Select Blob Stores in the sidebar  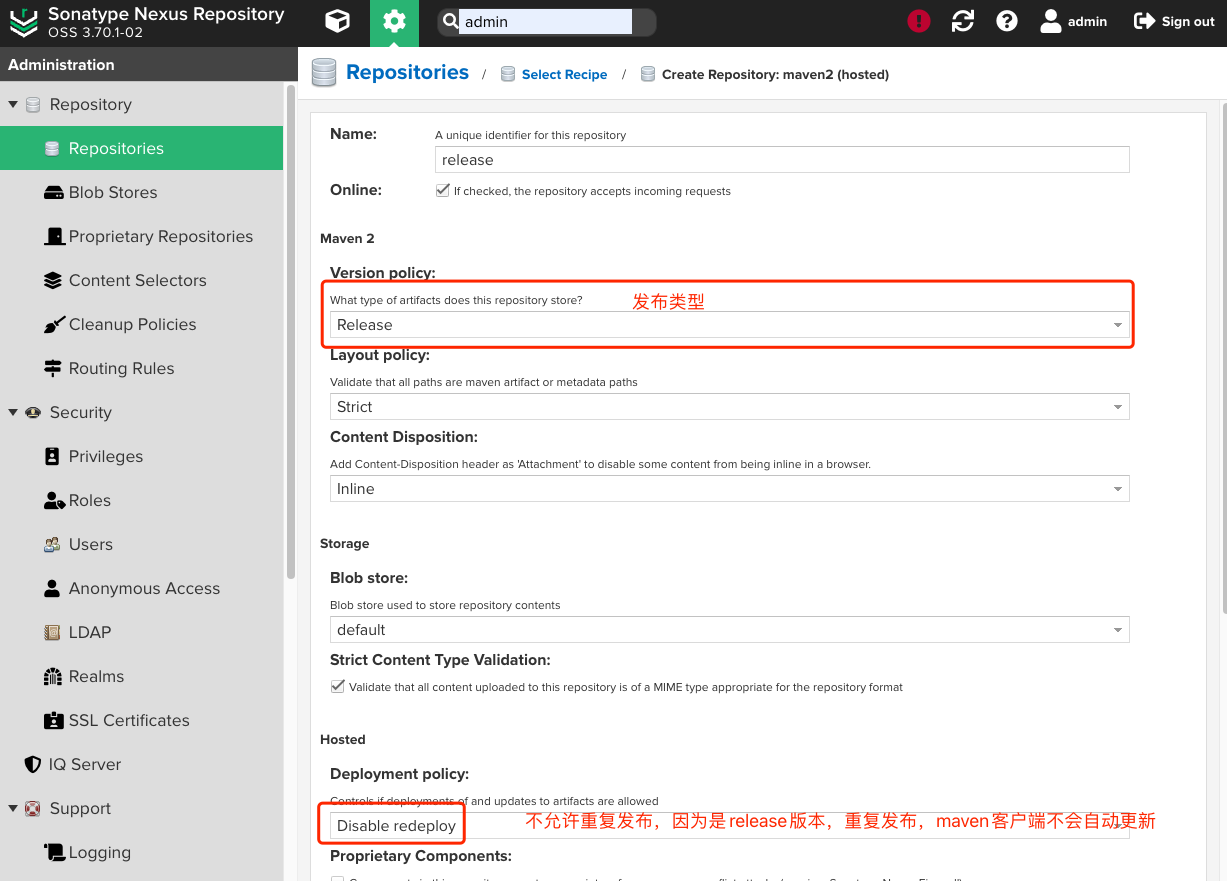tap(112, 192)
